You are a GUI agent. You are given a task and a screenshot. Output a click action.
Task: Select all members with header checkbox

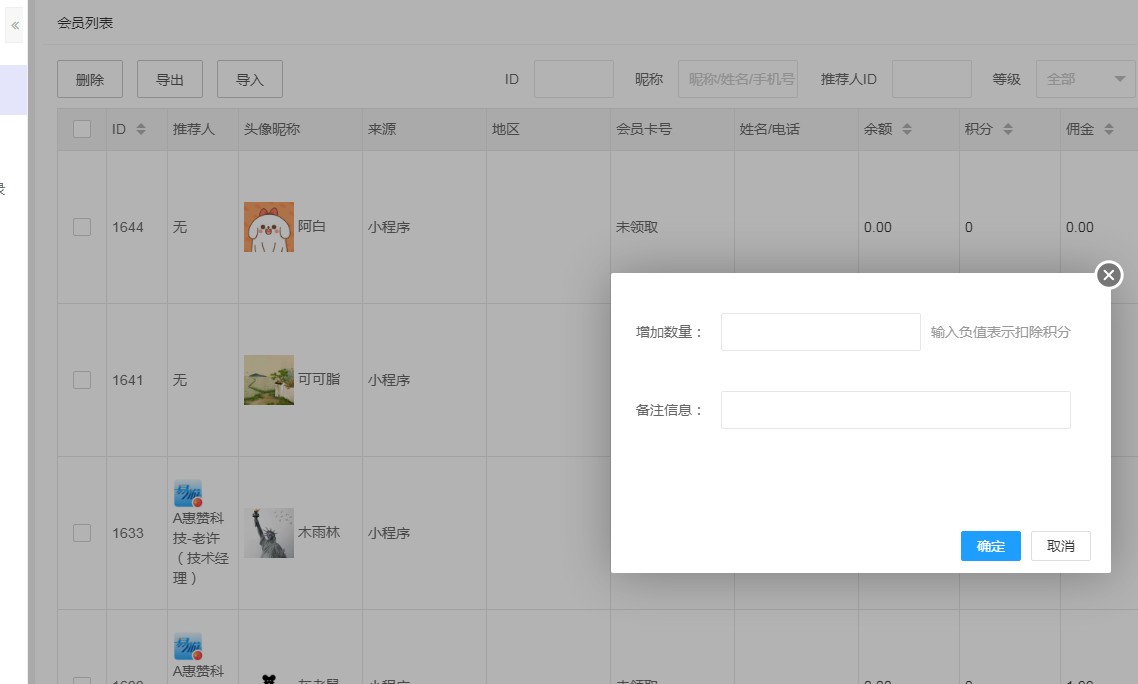82,129
